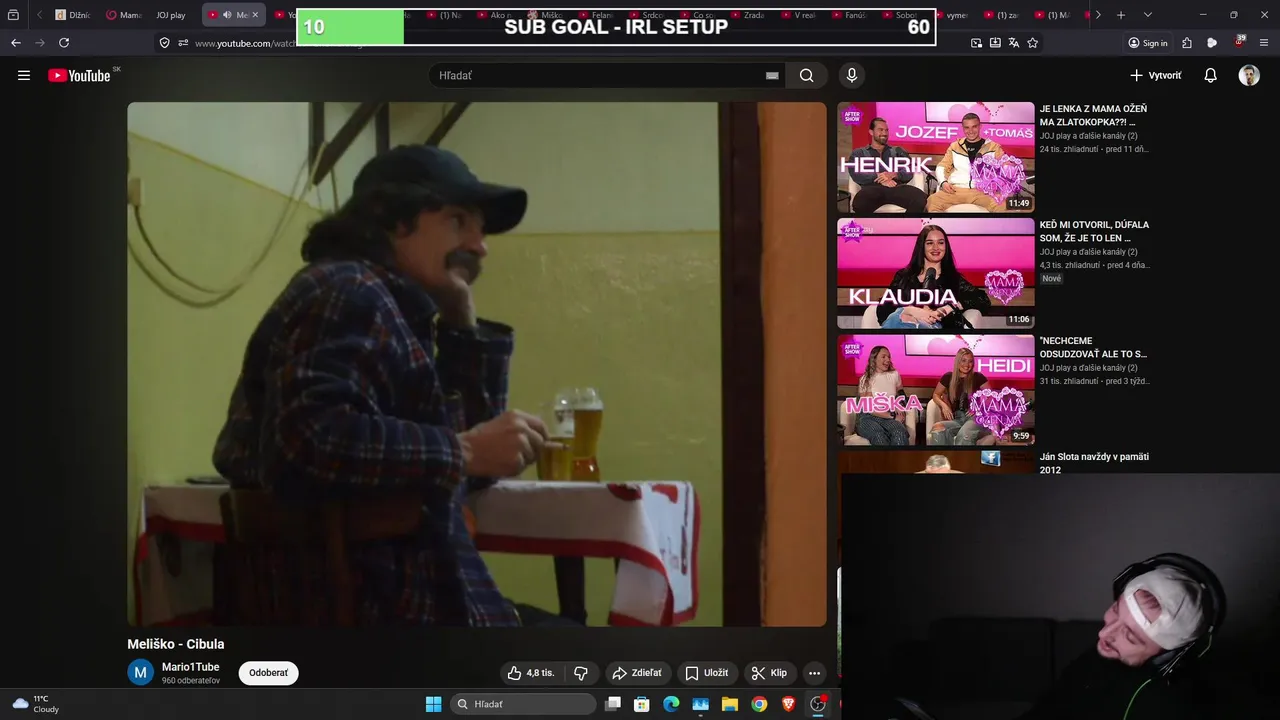
Task: Open Mario1Tube channel avatar
Action: click(x=140, y=673)
